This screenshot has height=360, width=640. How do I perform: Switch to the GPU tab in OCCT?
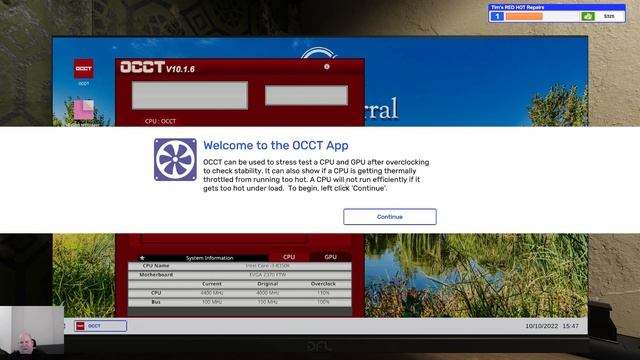point(331,257)
